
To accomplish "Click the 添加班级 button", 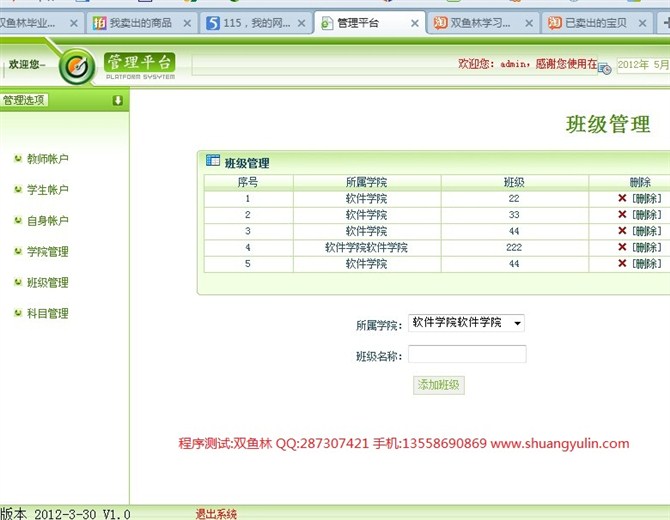I will (438, 385).
